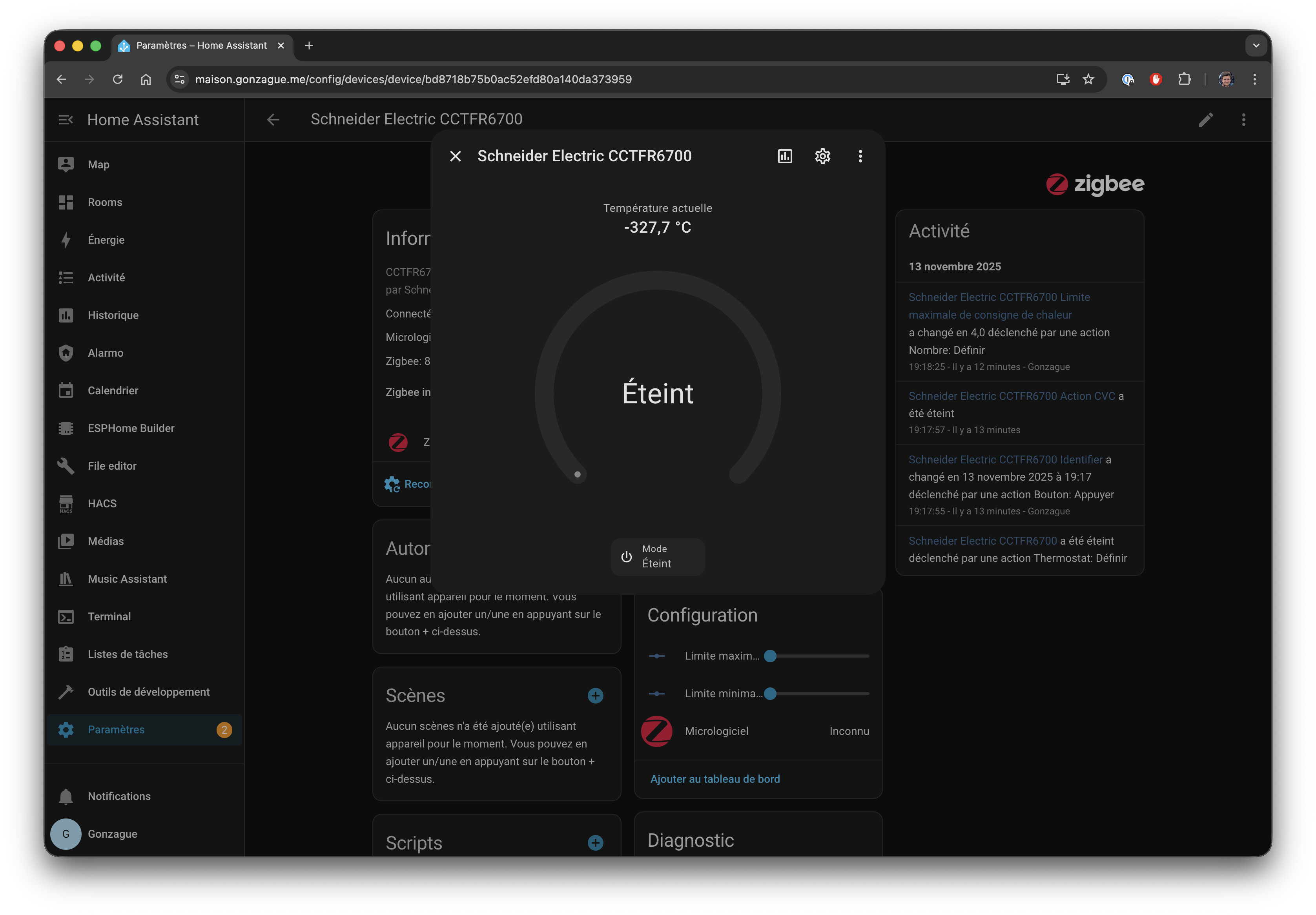
Task: Collapse the Home Assistant sidebar
Action: point(66,119)
